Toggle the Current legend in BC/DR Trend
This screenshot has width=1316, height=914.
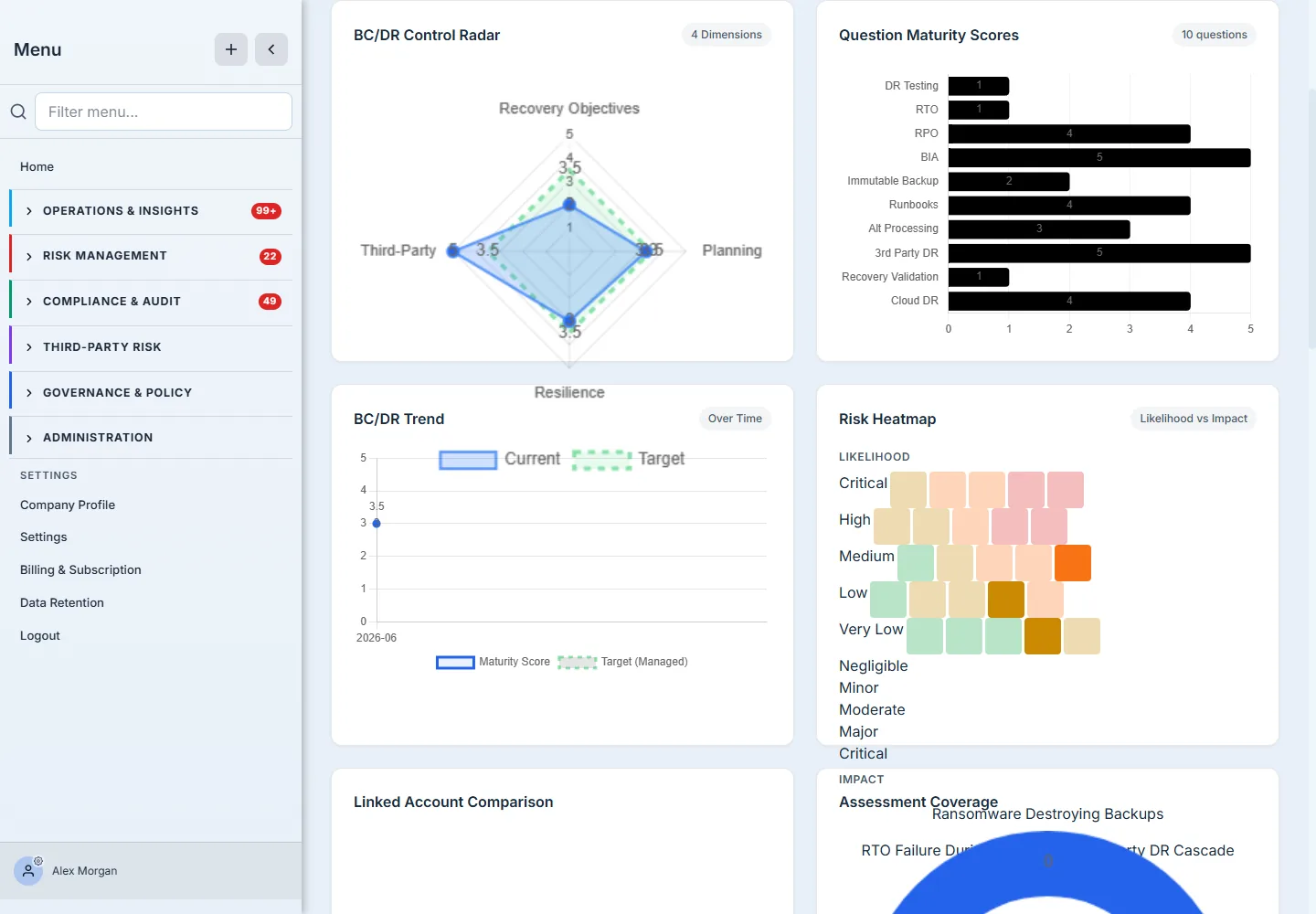[x=500, y=459]
